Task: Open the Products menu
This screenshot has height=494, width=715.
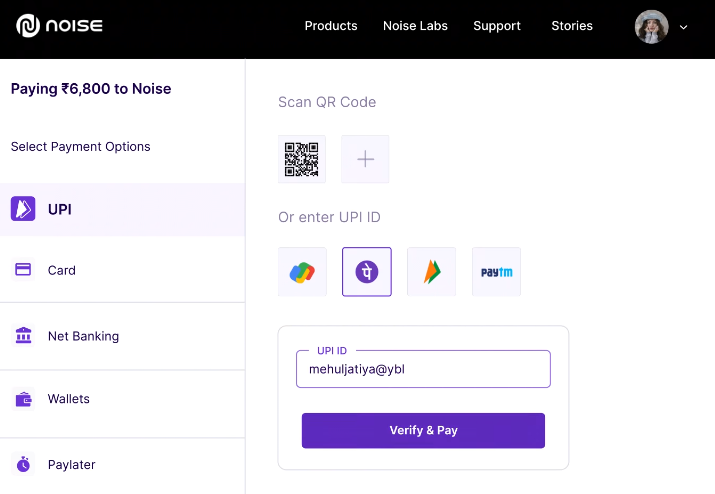Action: tap(331, 26)
